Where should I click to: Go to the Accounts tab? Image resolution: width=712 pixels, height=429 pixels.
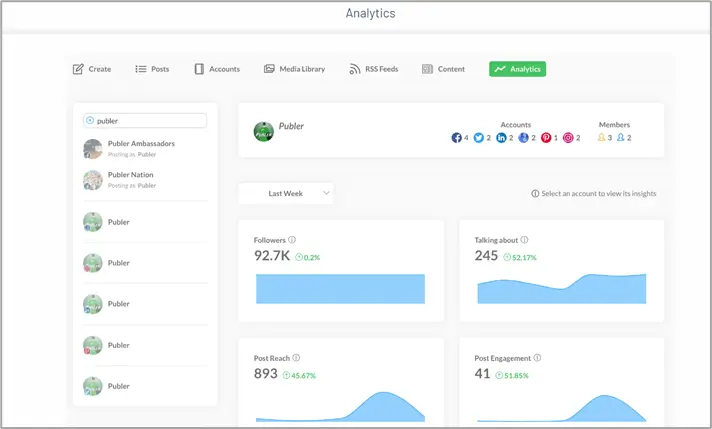coord(217,69)
